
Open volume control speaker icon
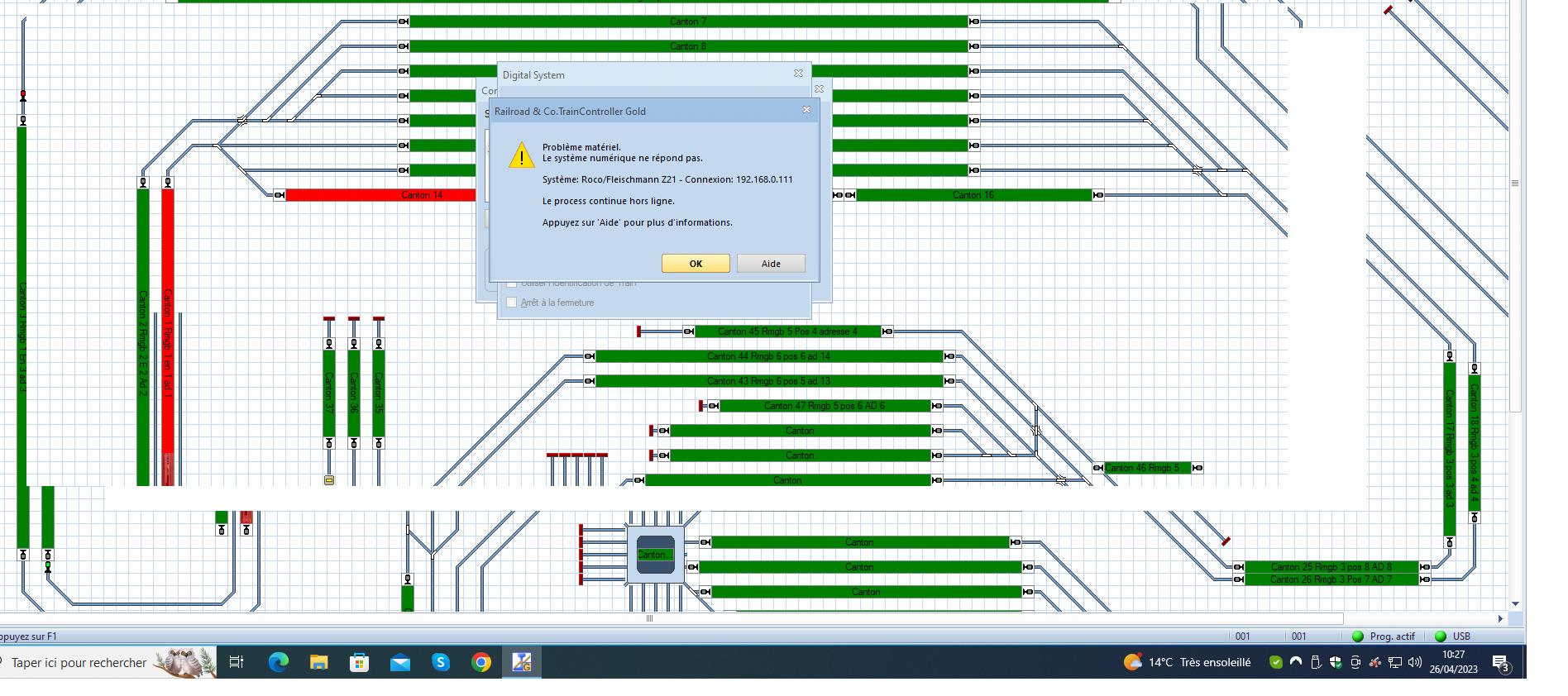pos(1415,662)
